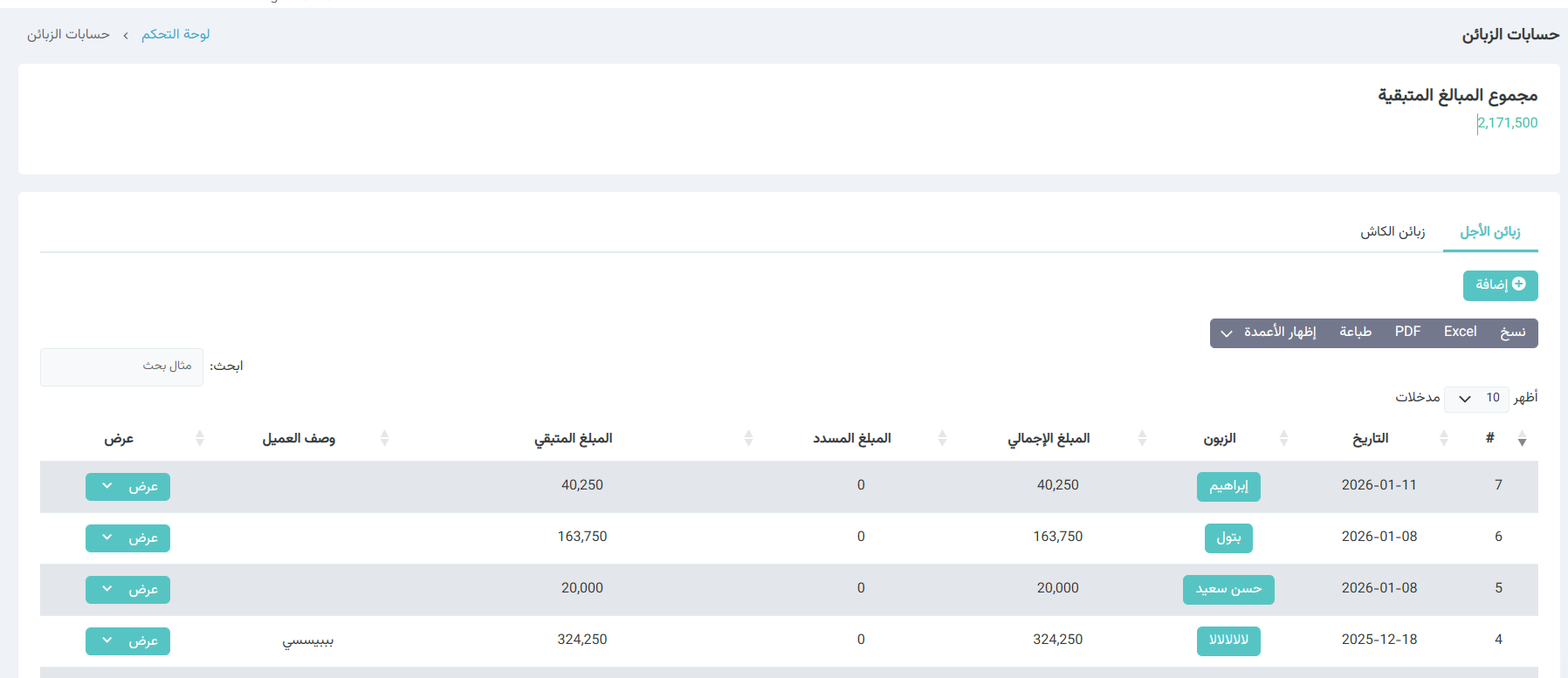Click the حسن سعيد customer badge
Viewport: 1568px width, 678px height.
click(1228, 590)
